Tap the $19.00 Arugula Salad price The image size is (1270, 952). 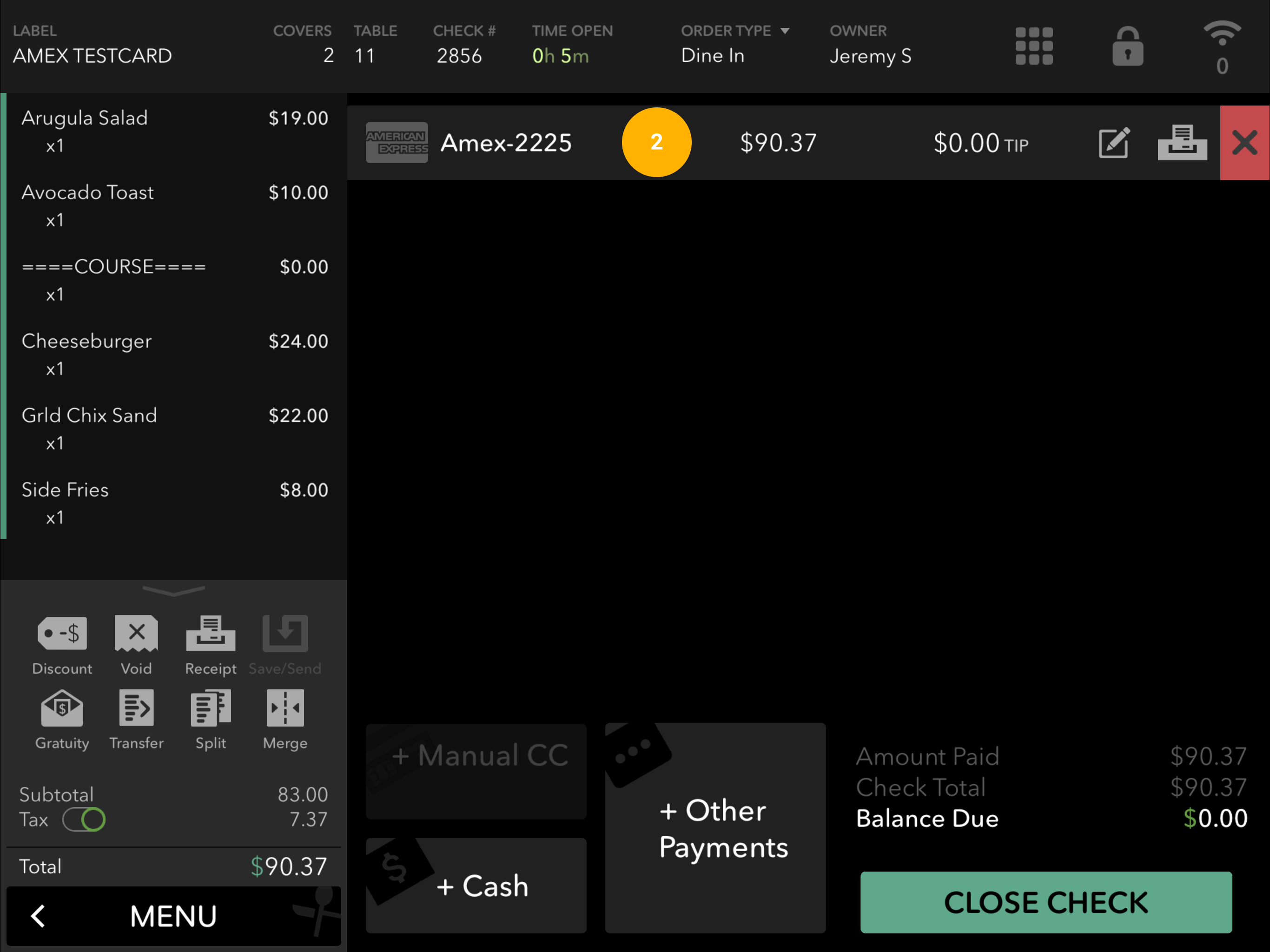pyautogui.click(x=298, y=118)
